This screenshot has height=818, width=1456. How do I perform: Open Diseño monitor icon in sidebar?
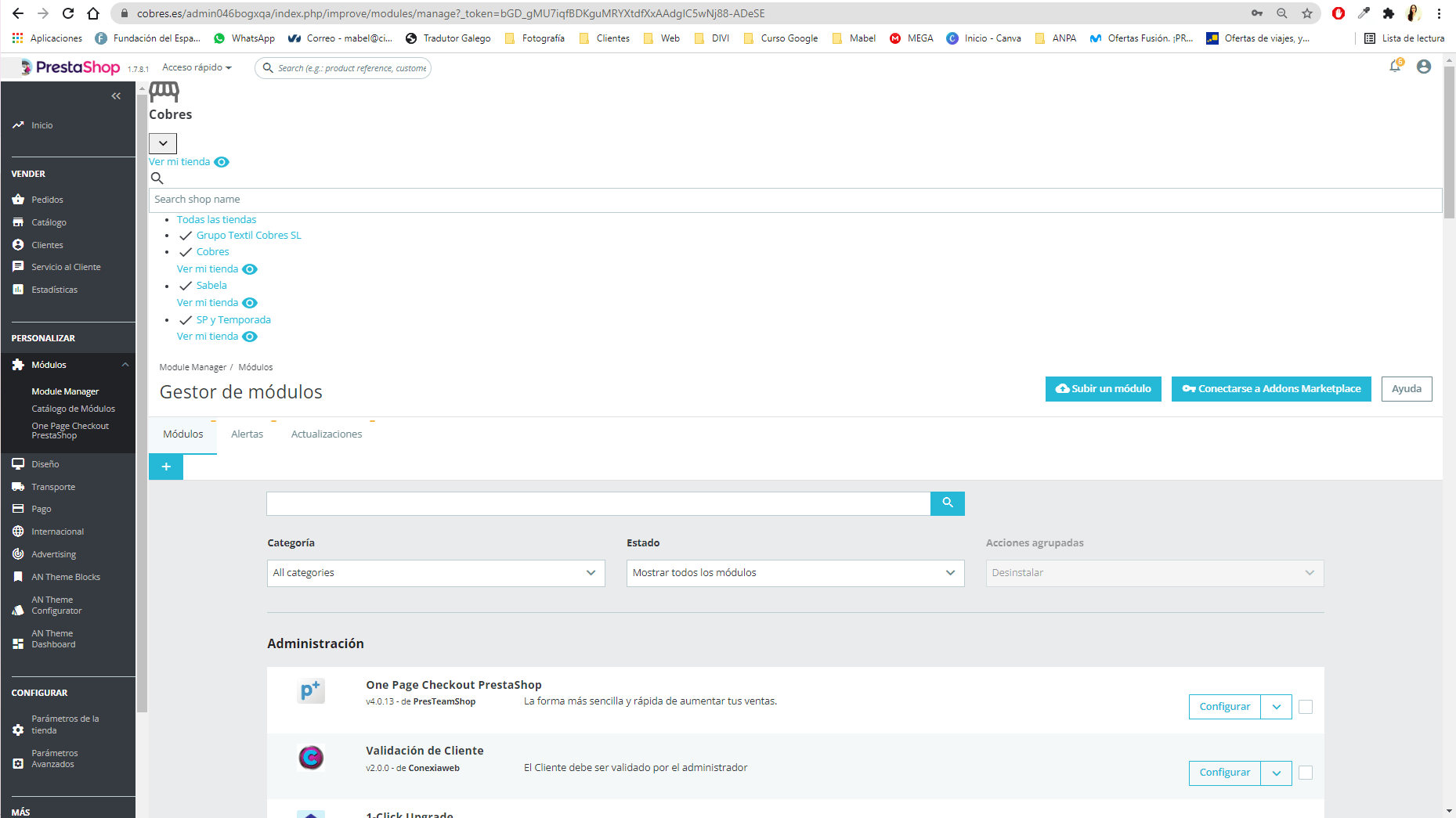(18, 464)
